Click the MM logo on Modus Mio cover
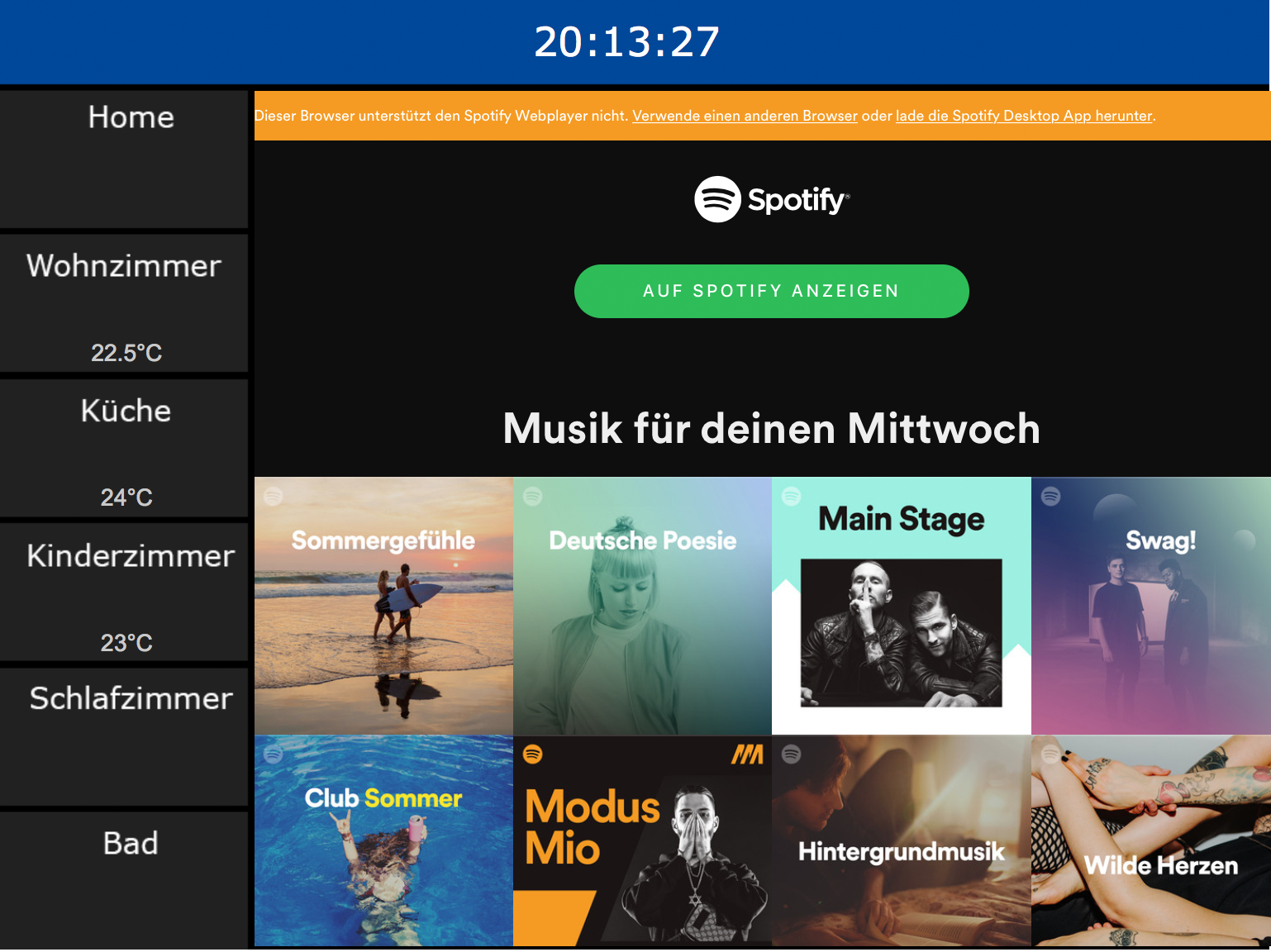 point(747,754)
